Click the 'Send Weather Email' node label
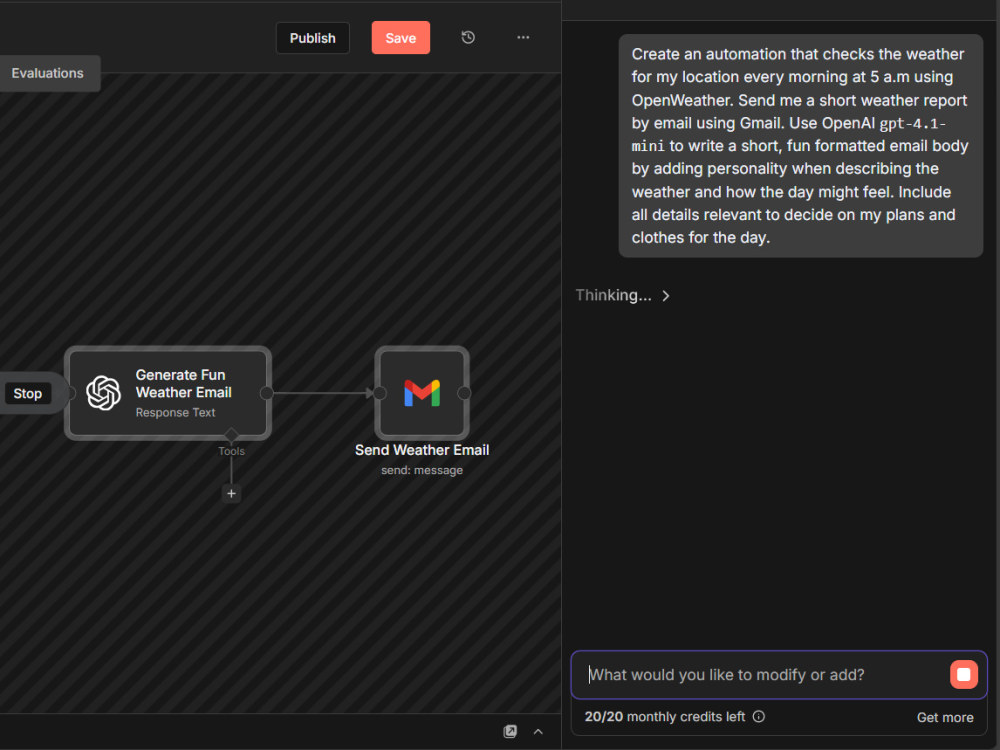 click(422, 450)
